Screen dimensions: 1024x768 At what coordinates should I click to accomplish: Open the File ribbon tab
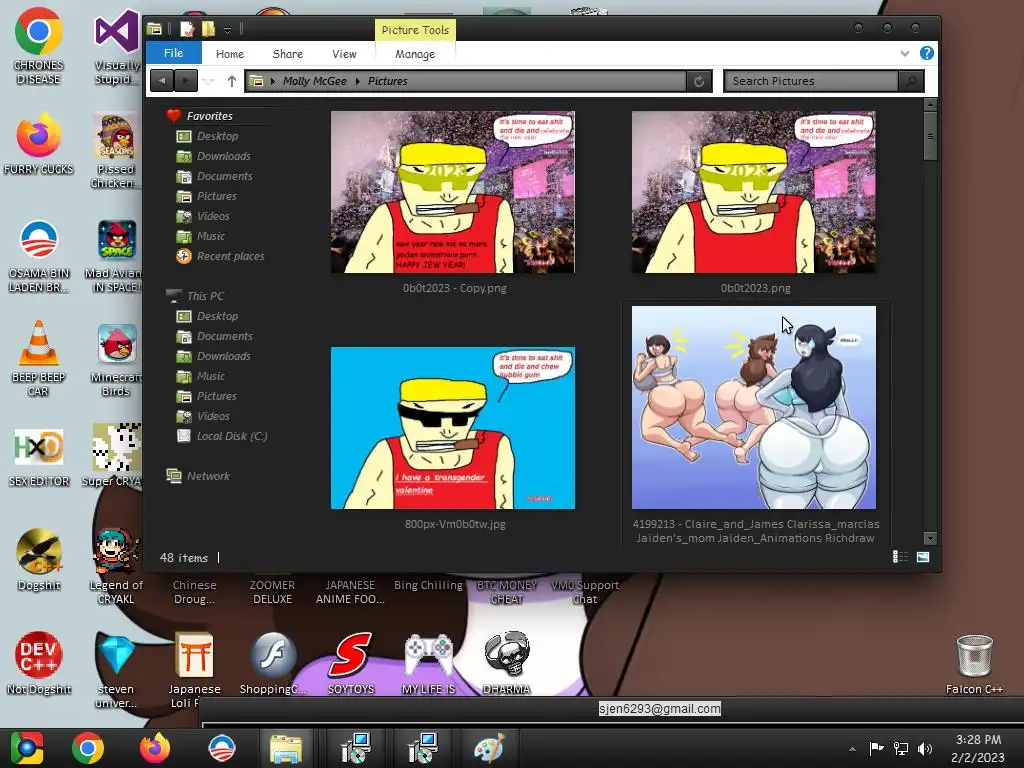173,54
